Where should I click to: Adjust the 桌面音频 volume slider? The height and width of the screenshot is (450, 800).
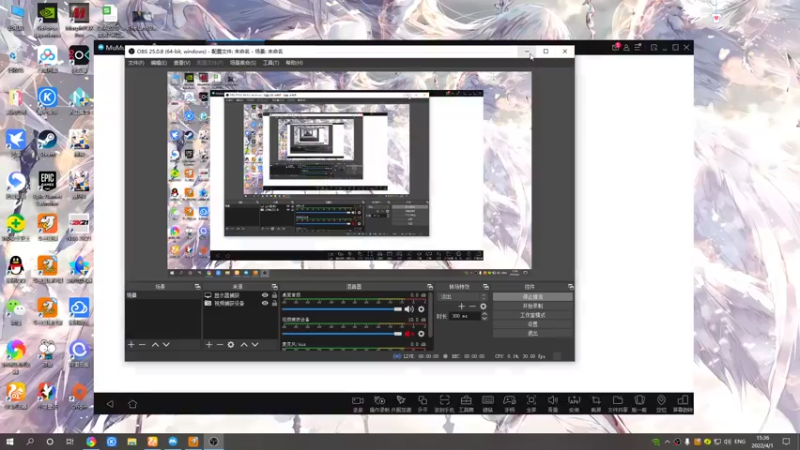342,309
